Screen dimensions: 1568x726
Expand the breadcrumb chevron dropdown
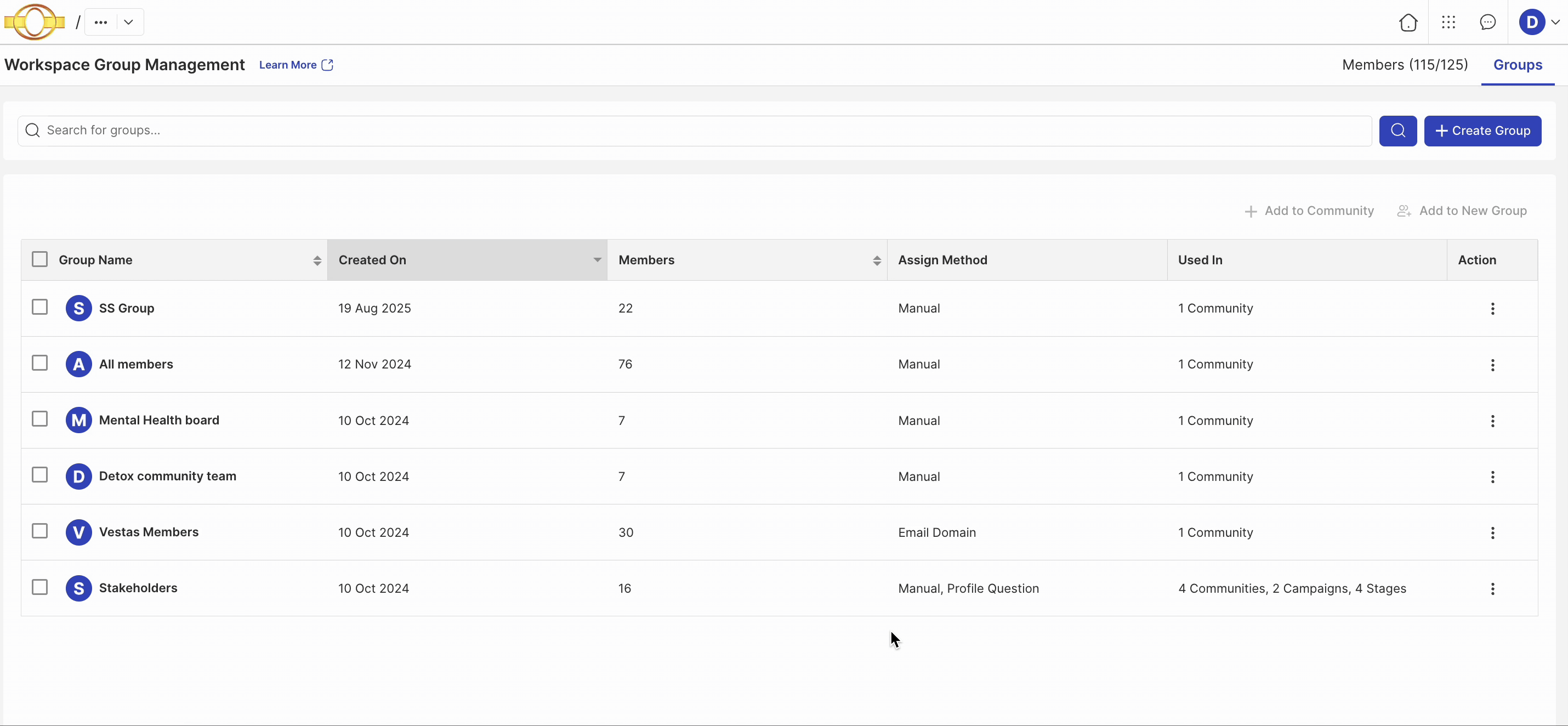tap(128, 22)
